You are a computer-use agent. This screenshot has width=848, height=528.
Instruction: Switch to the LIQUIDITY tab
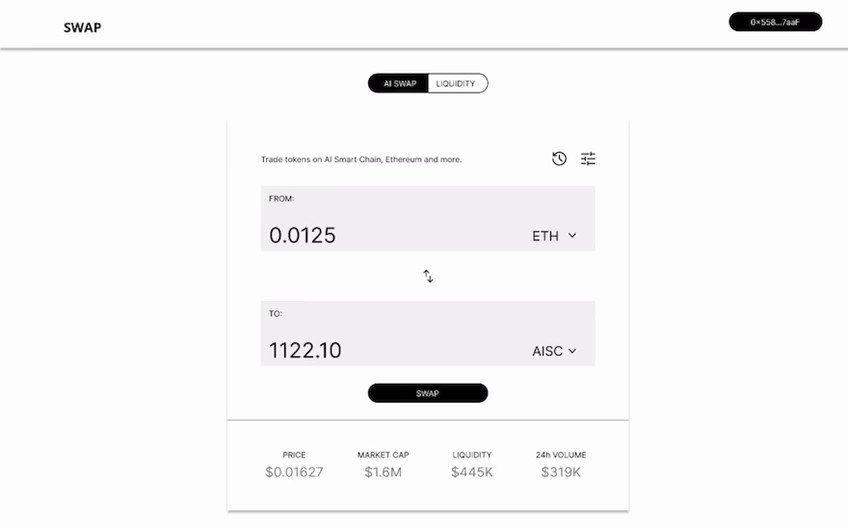(x=458, y=83)
